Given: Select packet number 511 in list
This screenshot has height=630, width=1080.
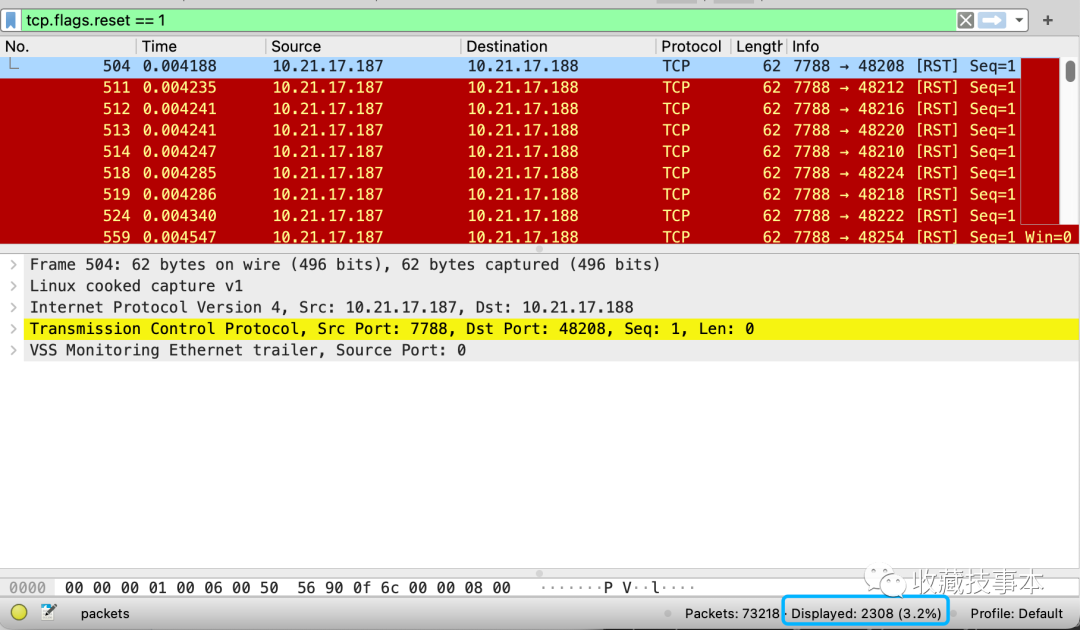Looking at the screenshot, I should pos(510,87).
